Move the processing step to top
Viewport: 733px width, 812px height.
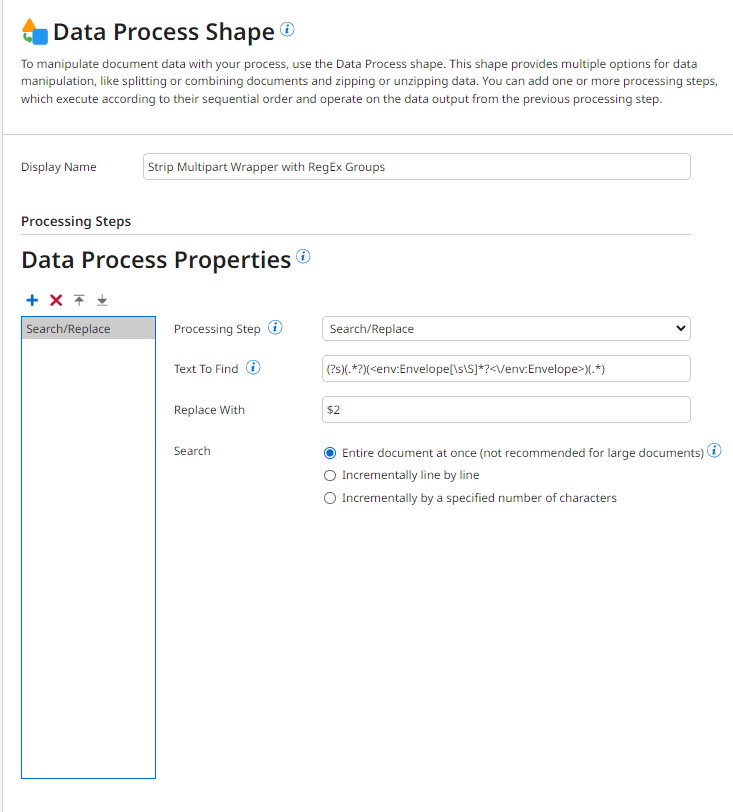79,300
